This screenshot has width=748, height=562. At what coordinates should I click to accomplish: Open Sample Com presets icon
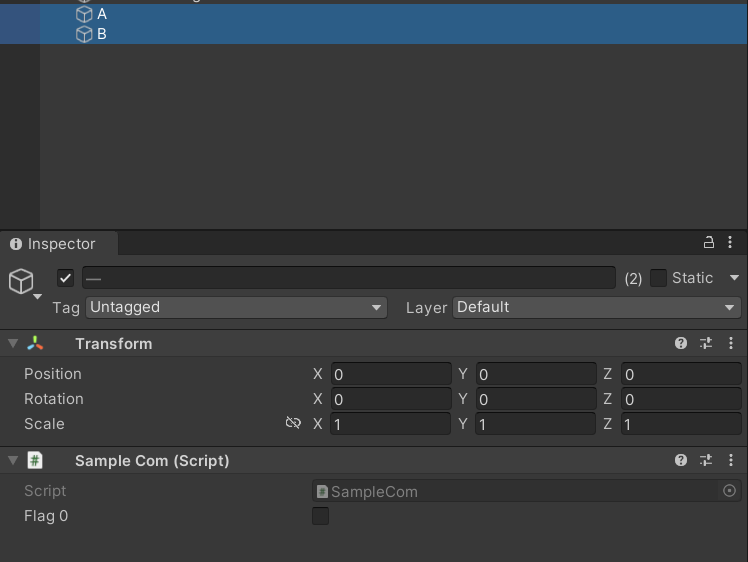pyautogui.click(x=706, y=460)
